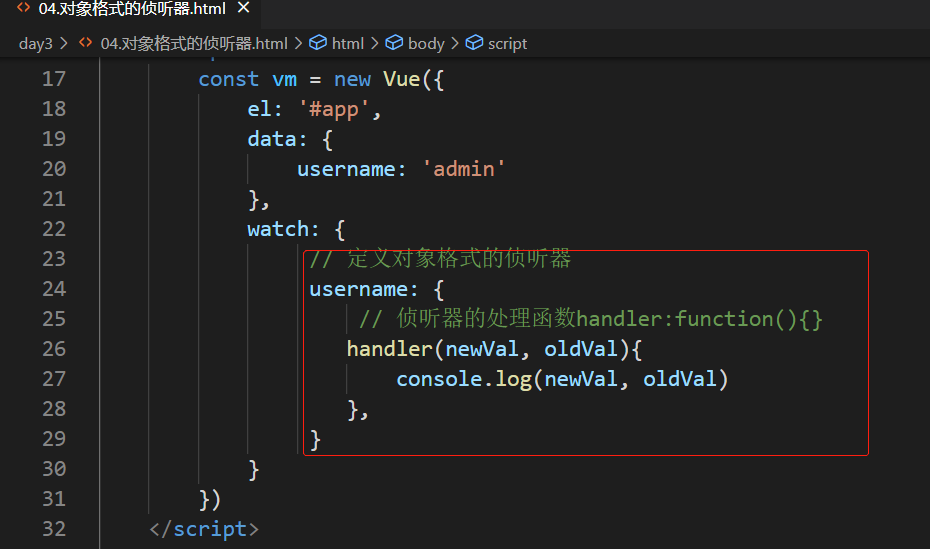Click 'username:' property on line 20
This screenshot has height=549, width=930.
(x=352, y=170)
